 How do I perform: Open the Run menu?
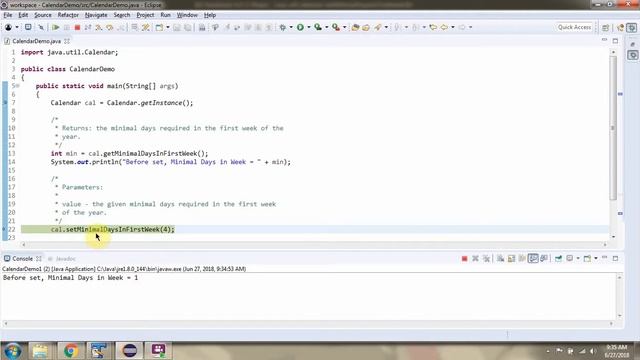coord(165,15)
